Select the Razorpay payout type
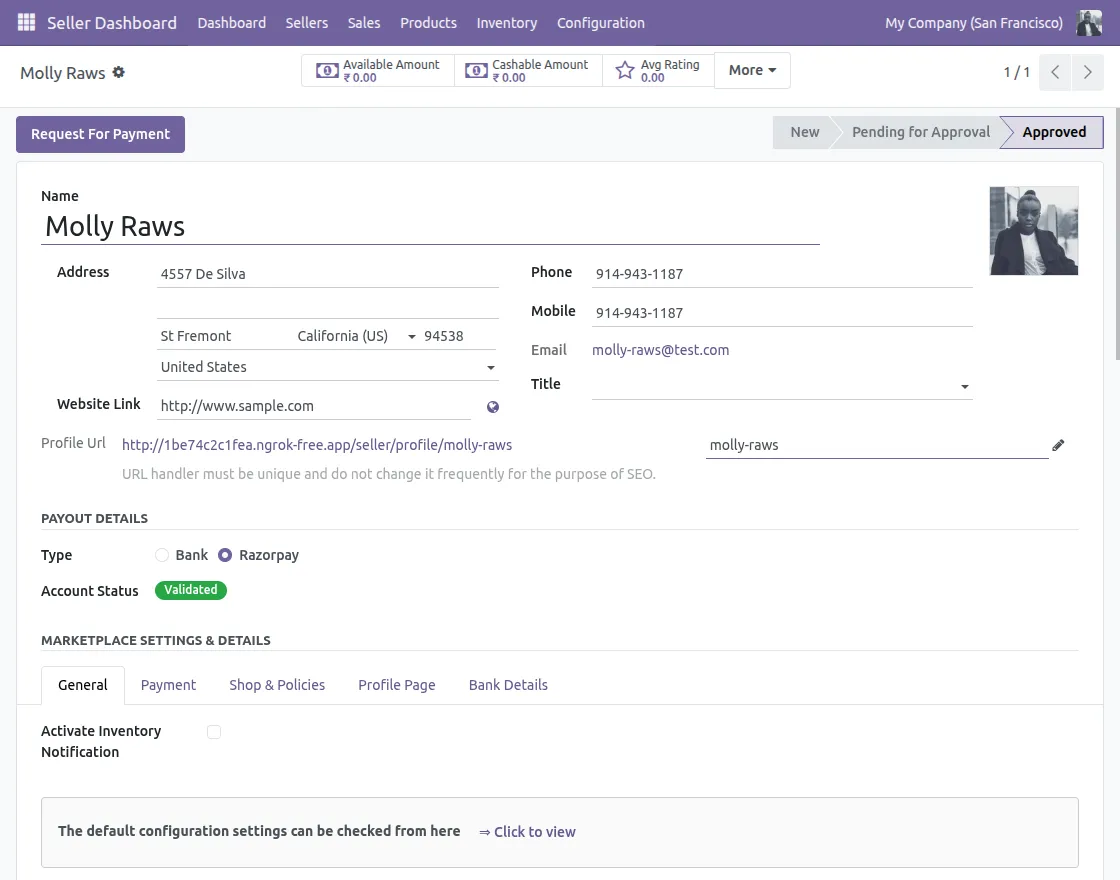1120x880 pixels. point(225,555)
